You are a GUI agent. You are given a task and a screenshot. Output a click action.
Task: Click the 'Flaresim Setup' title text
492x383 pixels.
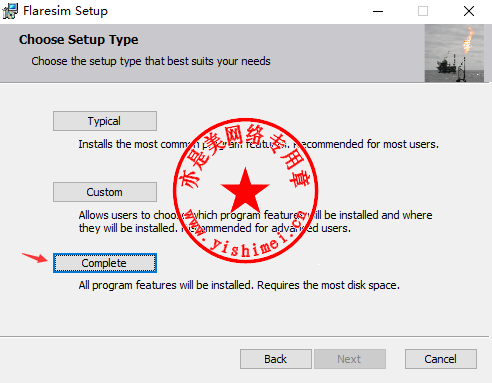pyautogui.click(x=65, y=11)
